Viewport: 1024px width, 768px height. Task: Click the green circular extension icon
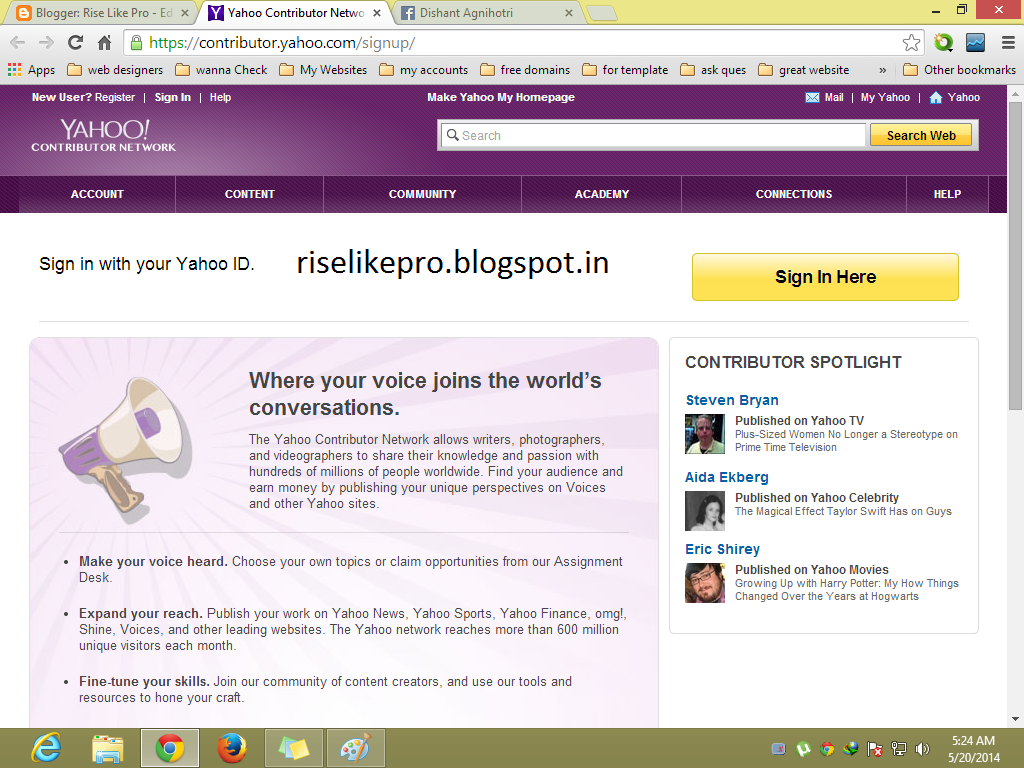coord(943,43)
